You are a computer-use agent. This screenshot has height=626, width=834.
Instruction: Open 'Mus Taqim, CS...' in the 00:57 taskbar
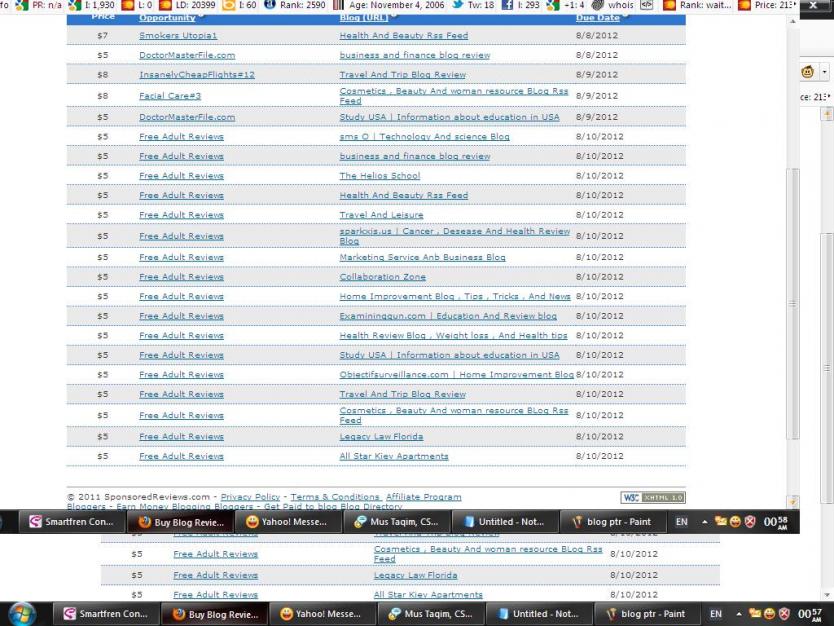click(x=430, y=614)
